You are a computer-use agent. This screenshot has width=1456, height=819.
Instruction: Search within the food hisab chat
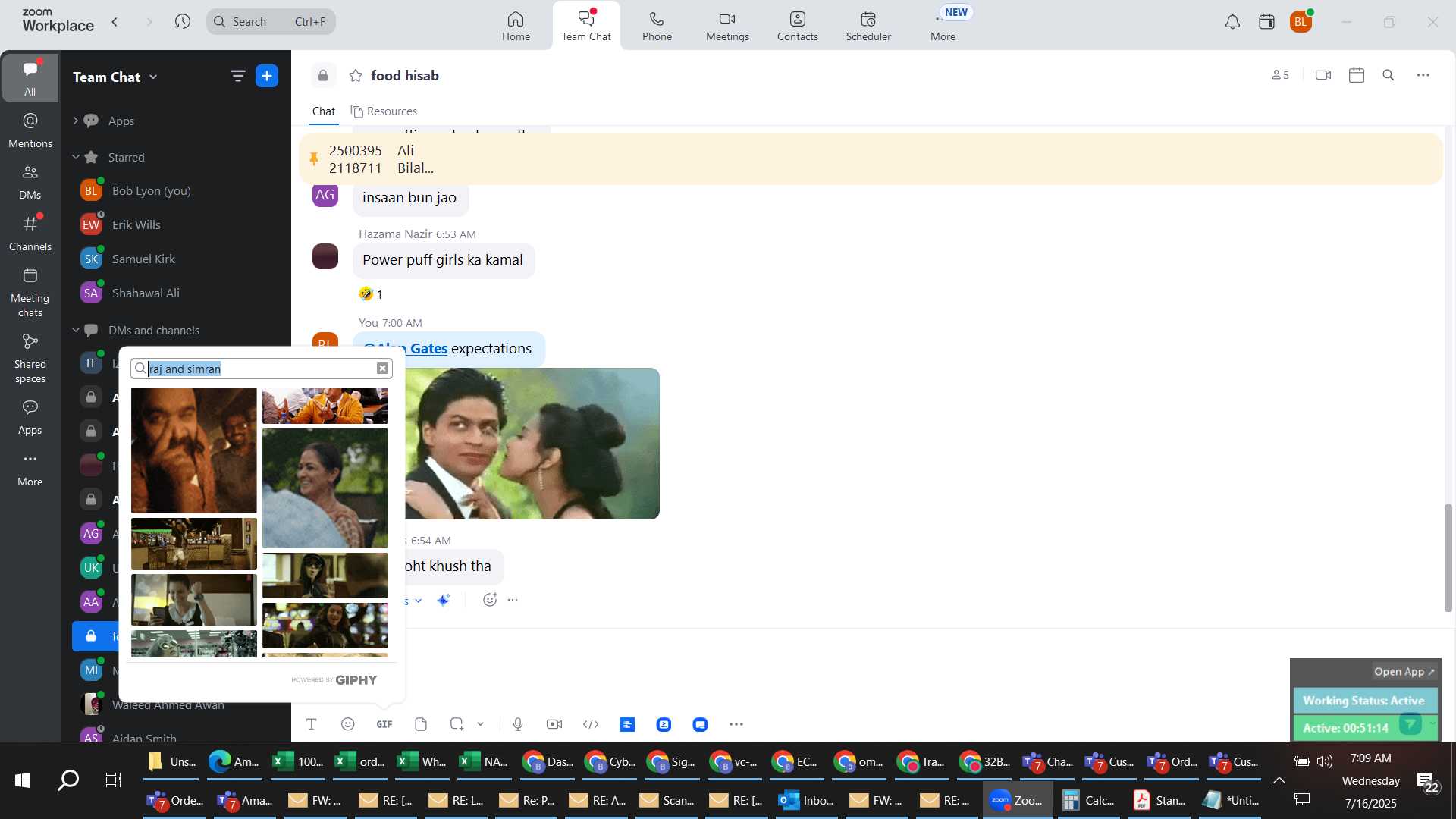tap(1389, 75)
